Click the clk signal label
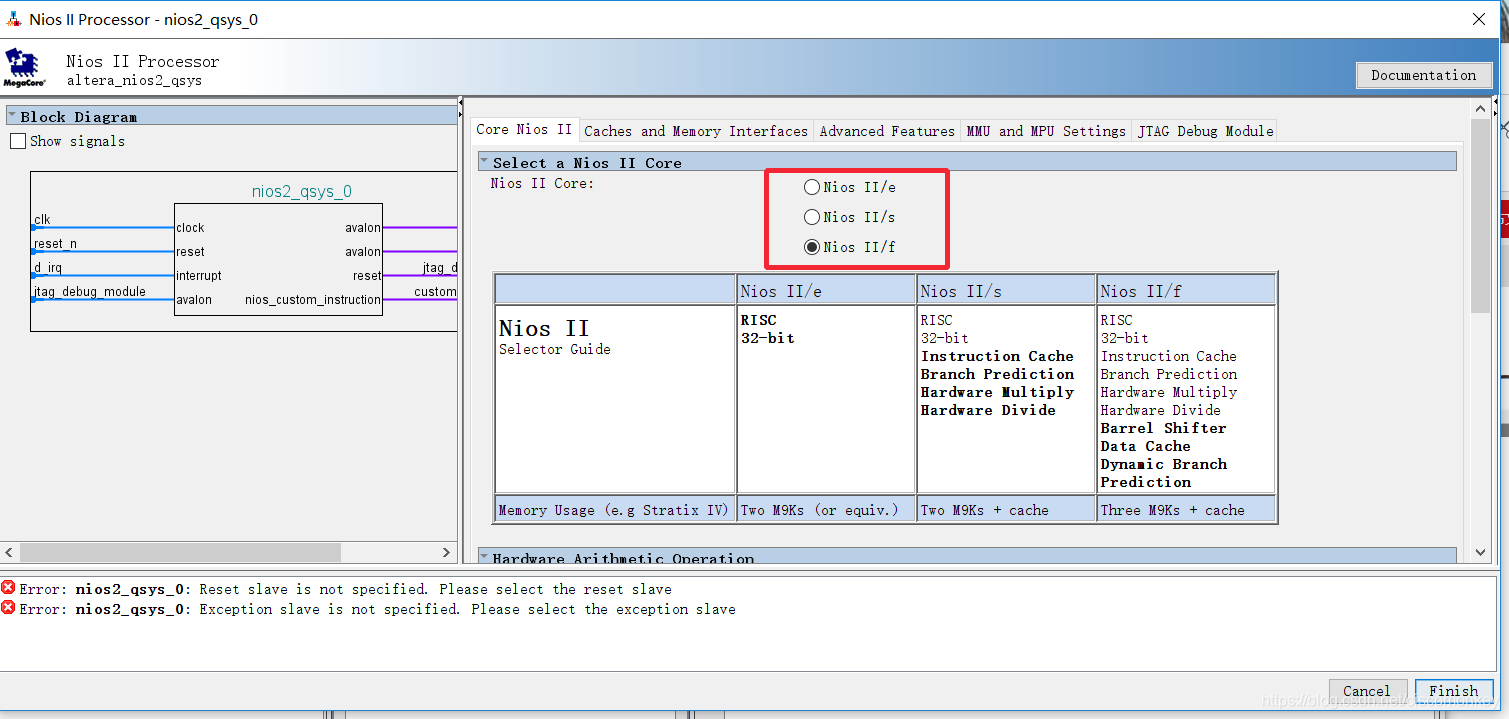This screenshot has width=1509, height=719. point(42,220)
